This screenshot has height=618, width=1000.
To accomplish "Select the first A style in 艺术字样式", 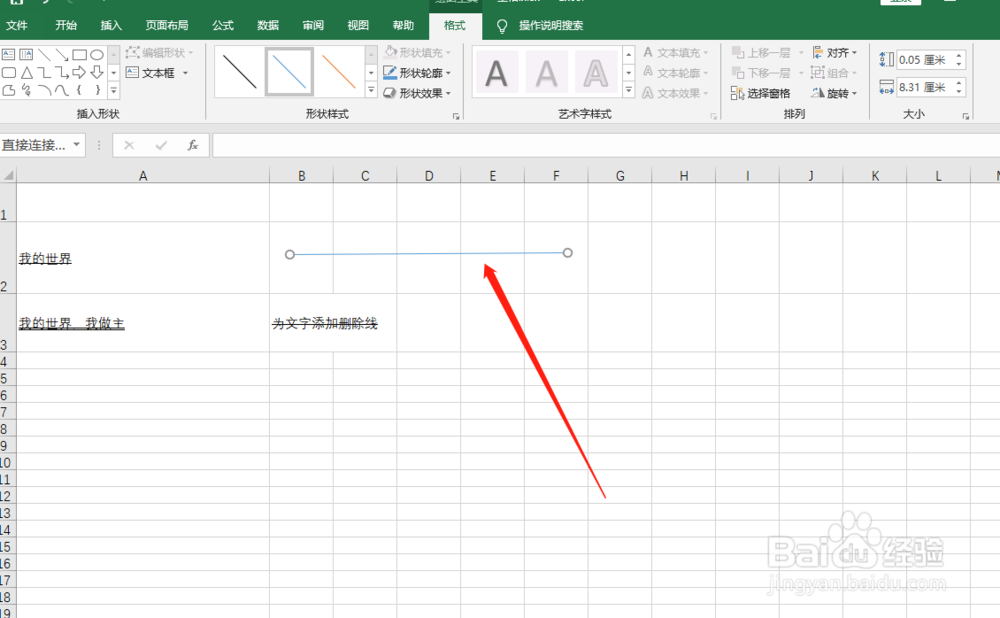I will [496, 71].
